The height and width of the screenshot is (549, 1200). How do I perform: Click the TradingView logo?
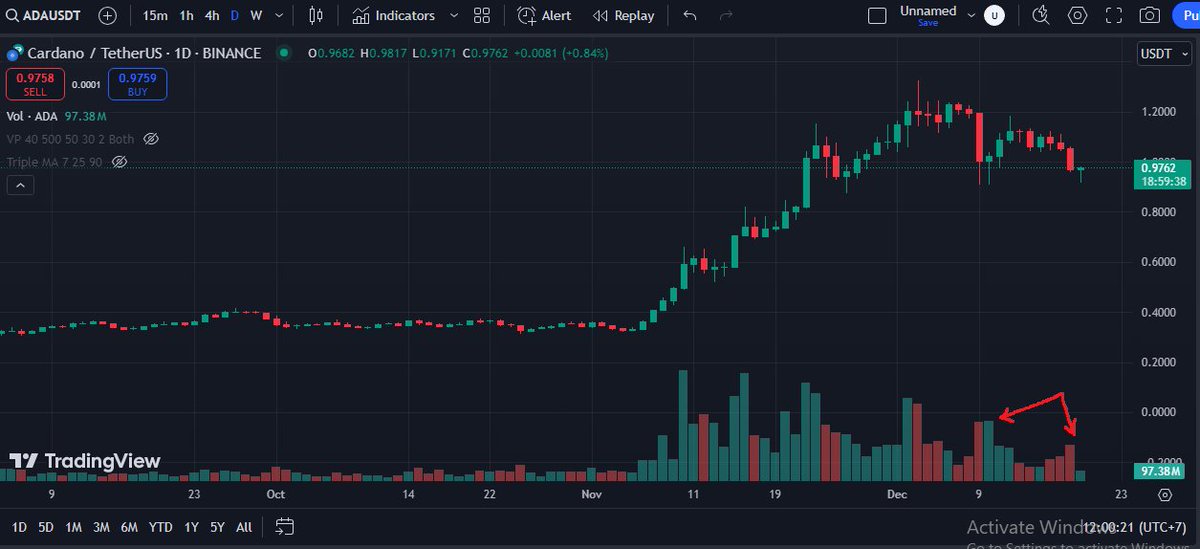point(85,461)
